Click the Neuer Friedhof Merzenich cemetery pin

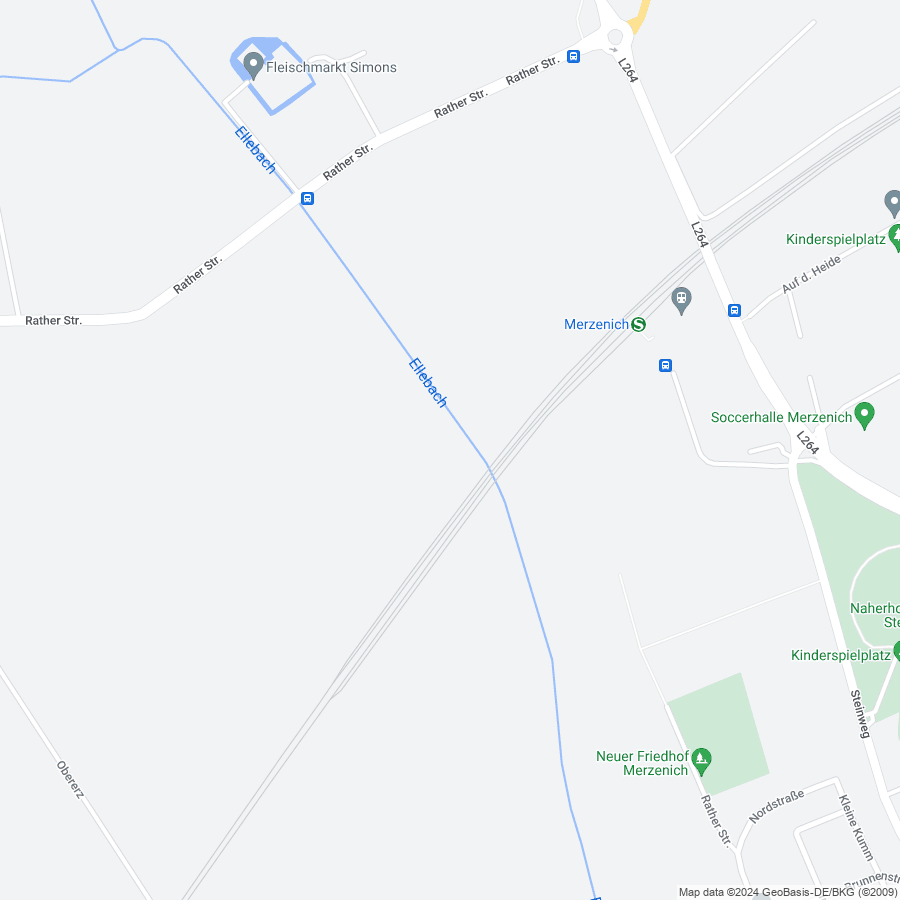[701, 761]
